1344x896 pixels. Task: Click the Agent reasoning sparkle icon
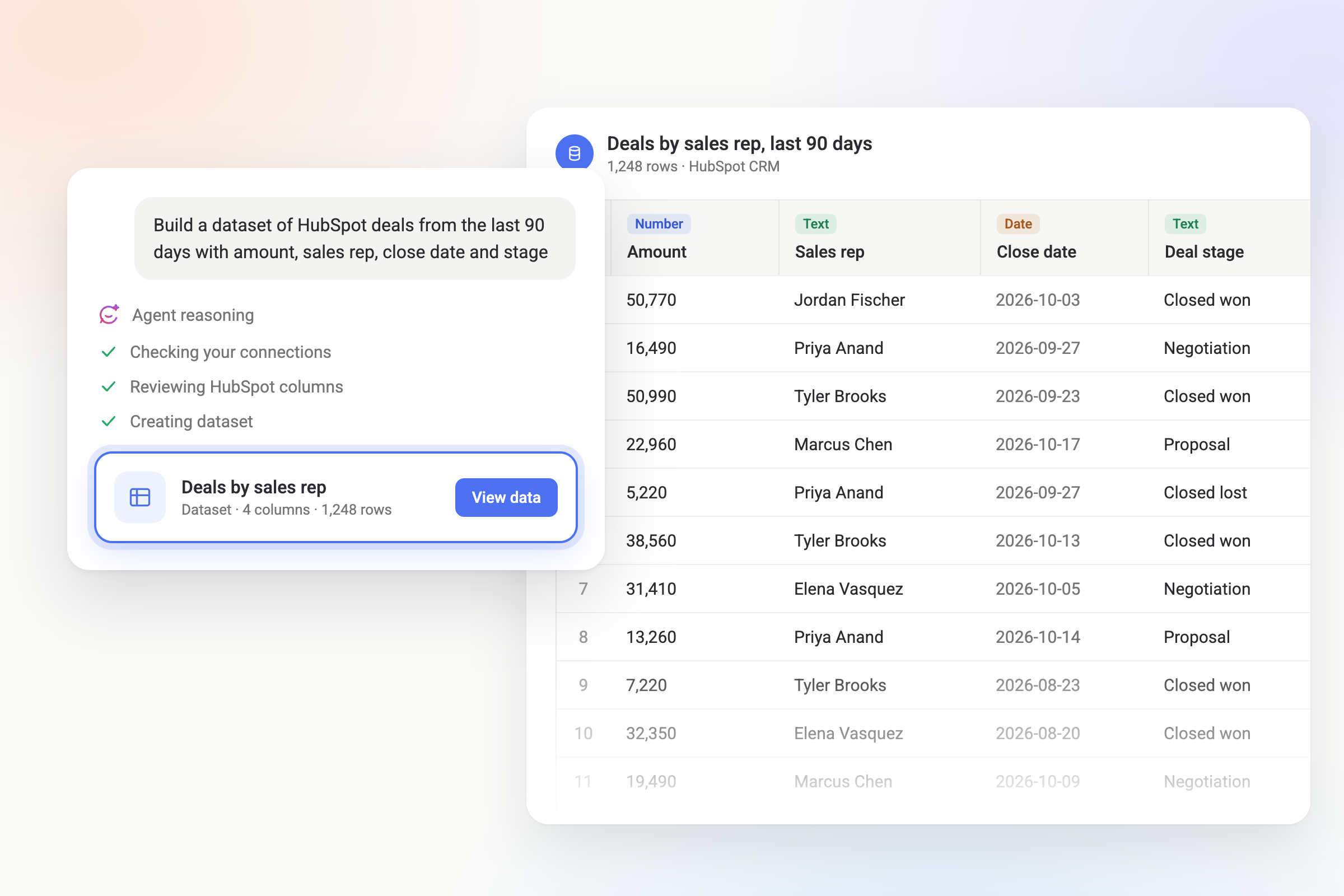point(109,314)
